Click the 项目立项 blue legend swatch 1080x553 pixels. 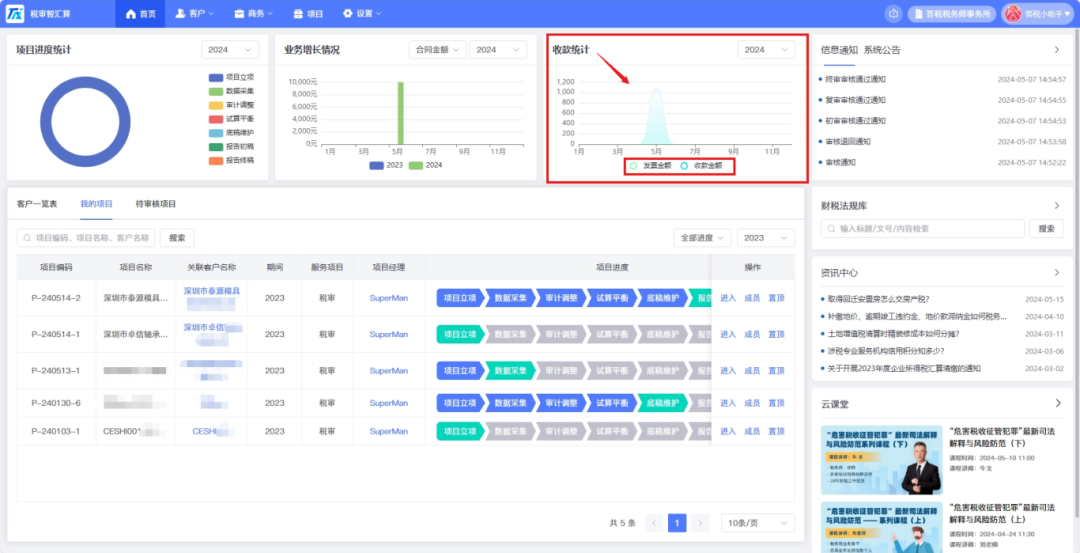pos(216,77)
